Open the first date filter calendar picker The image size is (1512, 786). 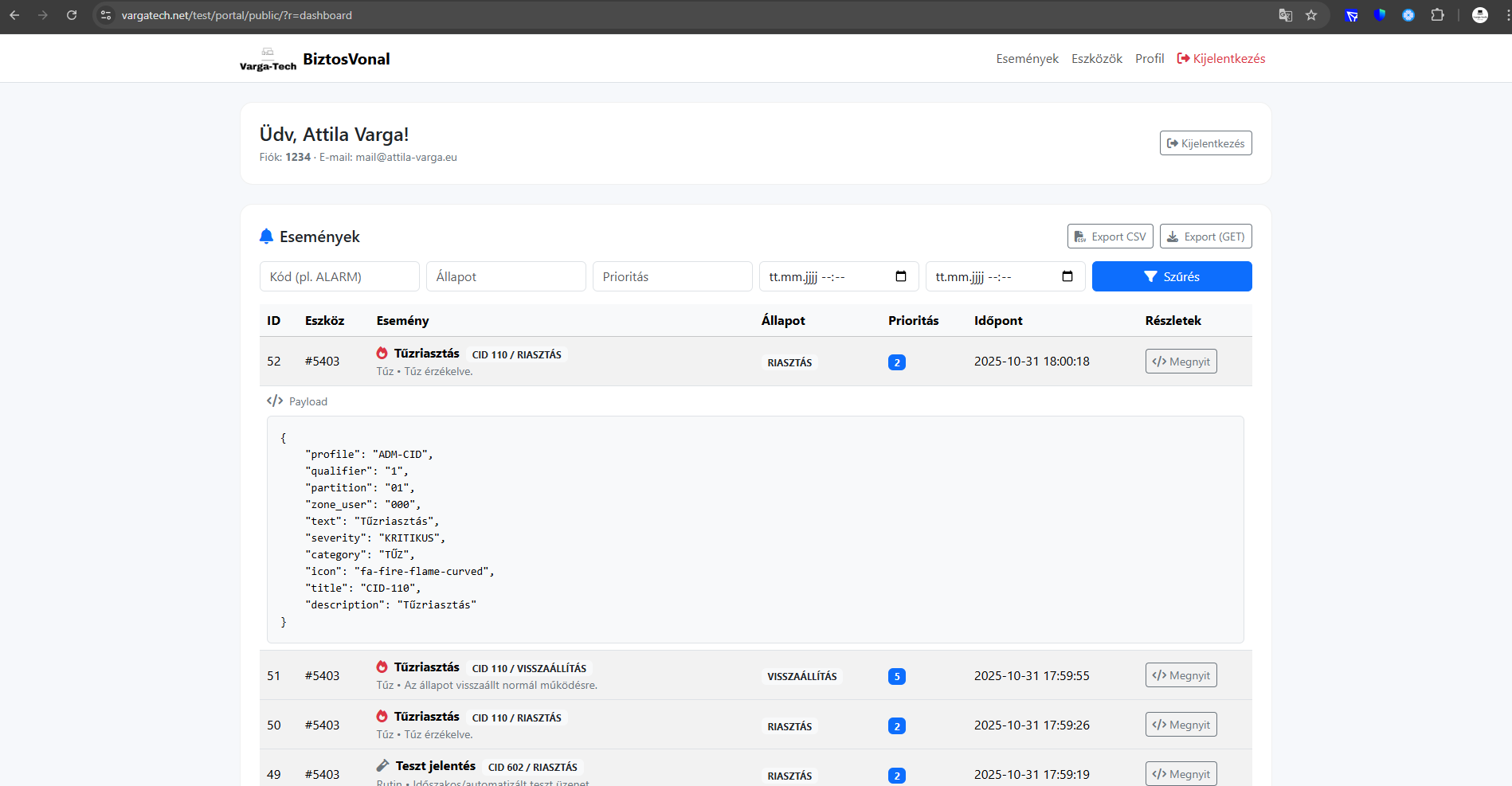(x=901, y=276)
